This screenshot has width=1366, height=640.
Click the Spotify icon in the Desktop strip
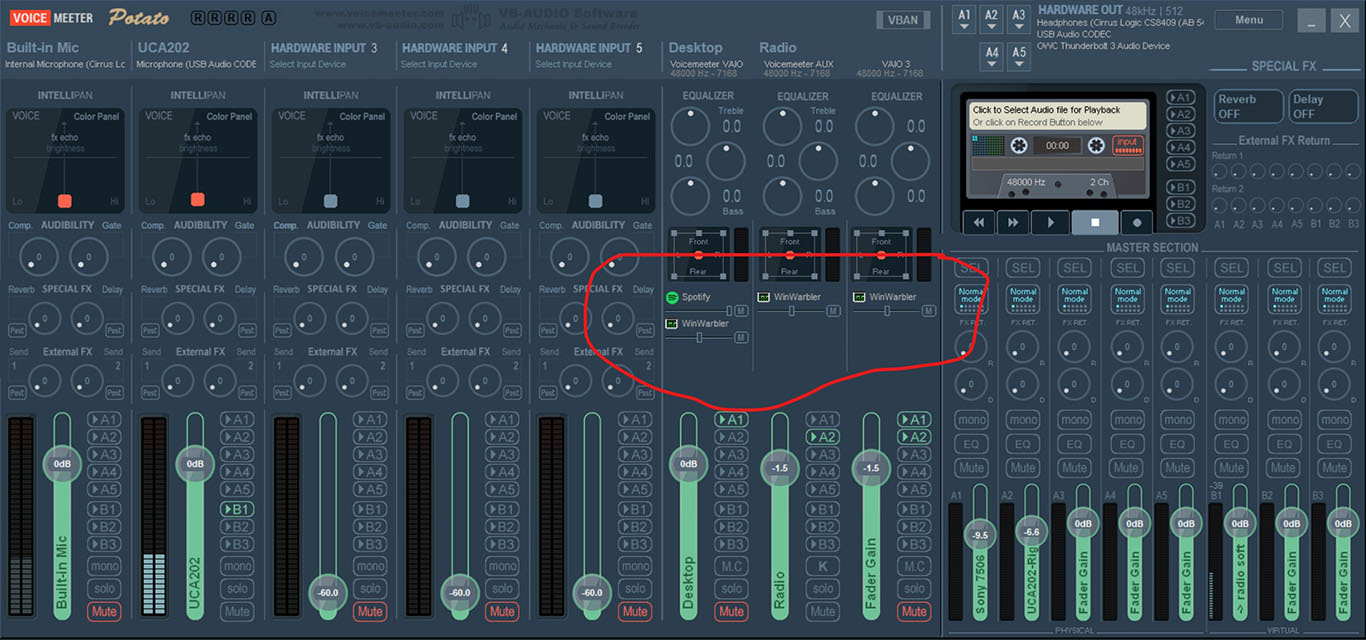tap(672, 297)
